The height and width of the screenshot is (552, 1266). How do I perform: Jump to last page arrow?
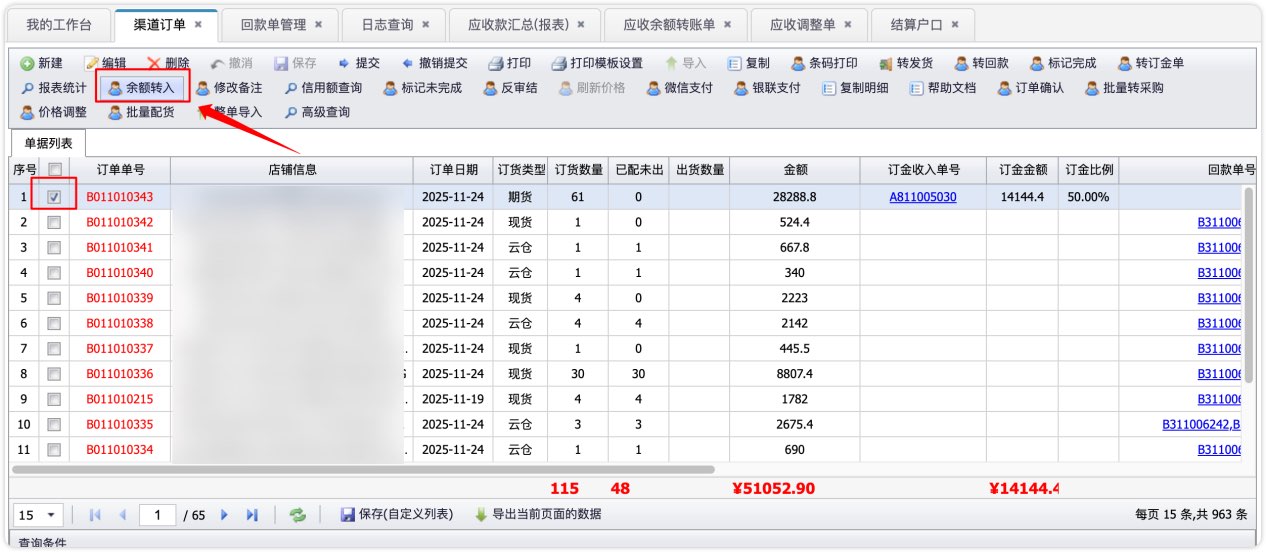(x=252, y=515)
